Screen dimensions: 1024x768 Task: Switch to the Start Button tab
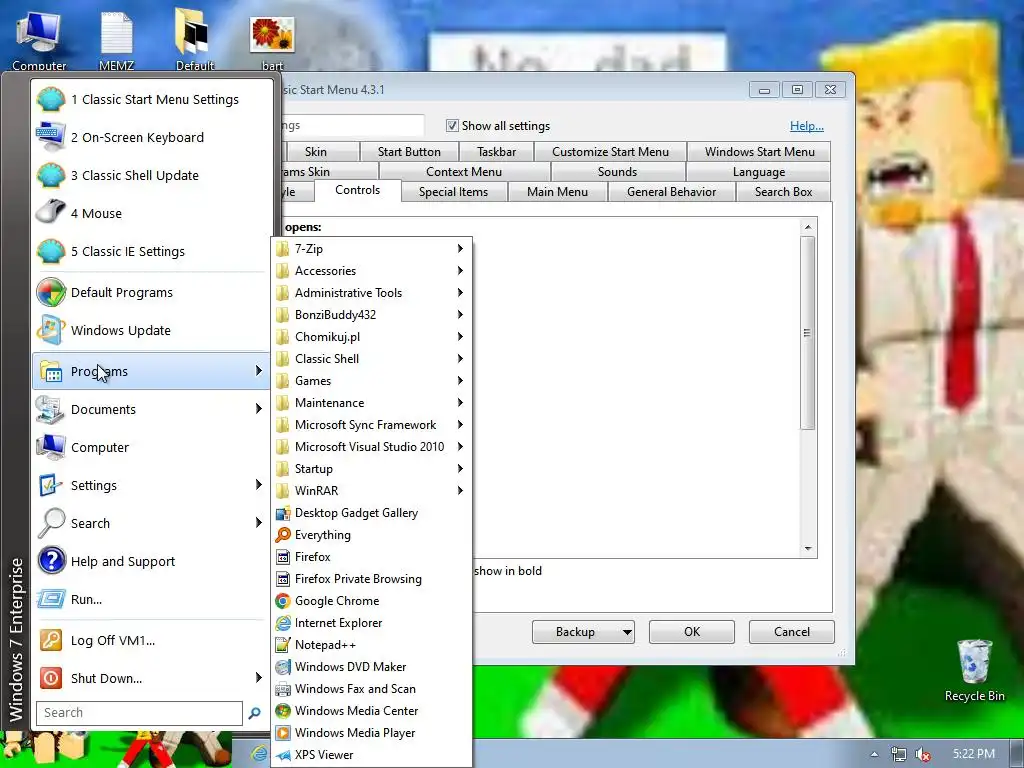pyautogui.click(x=409, y=152)
